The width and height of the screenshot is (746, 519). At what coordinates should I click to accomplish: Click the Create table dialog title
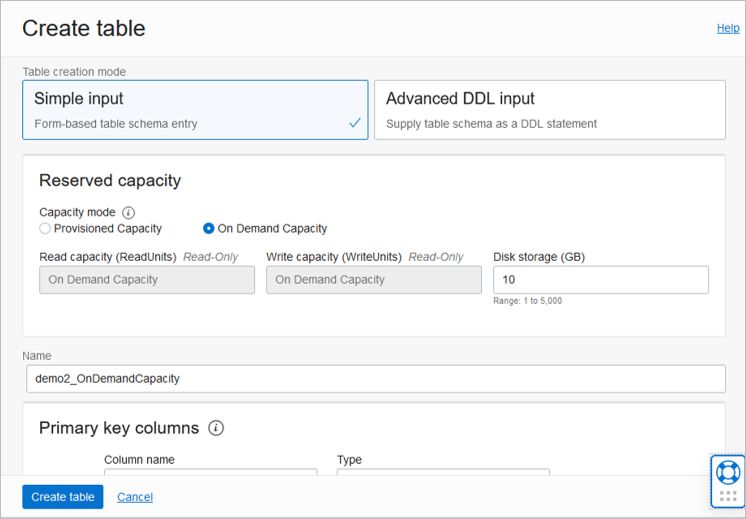(84, 28)
